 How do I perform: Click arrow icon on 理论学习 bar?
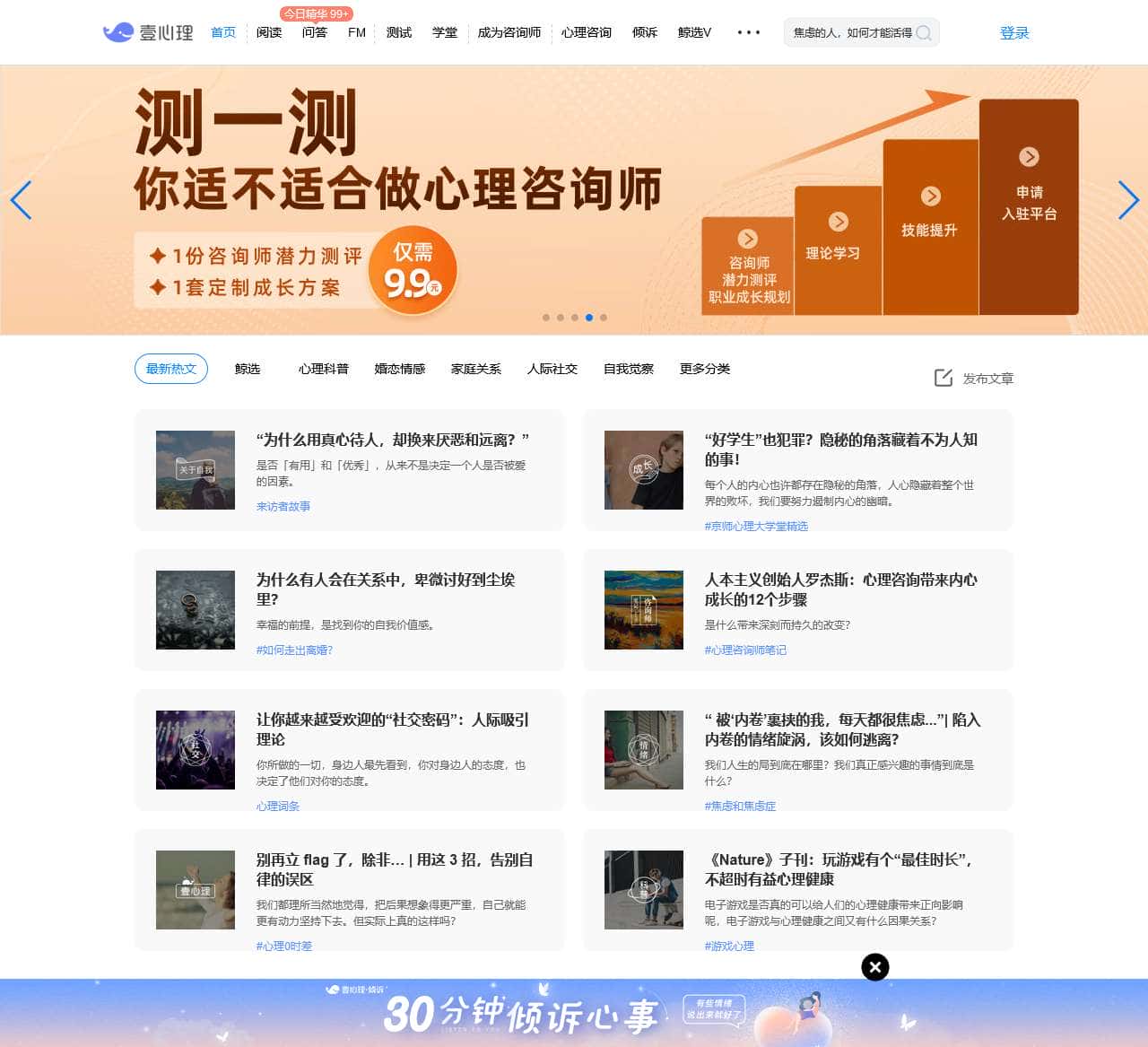click(838, 222)
